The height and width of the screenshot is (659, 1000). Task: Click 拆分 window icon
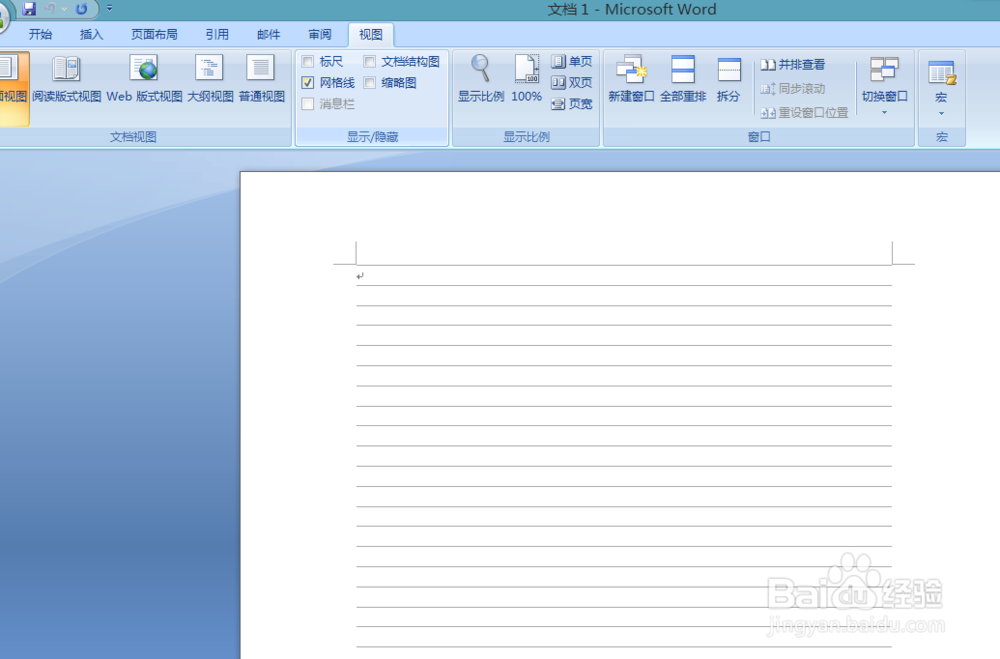tap(728, 79)
